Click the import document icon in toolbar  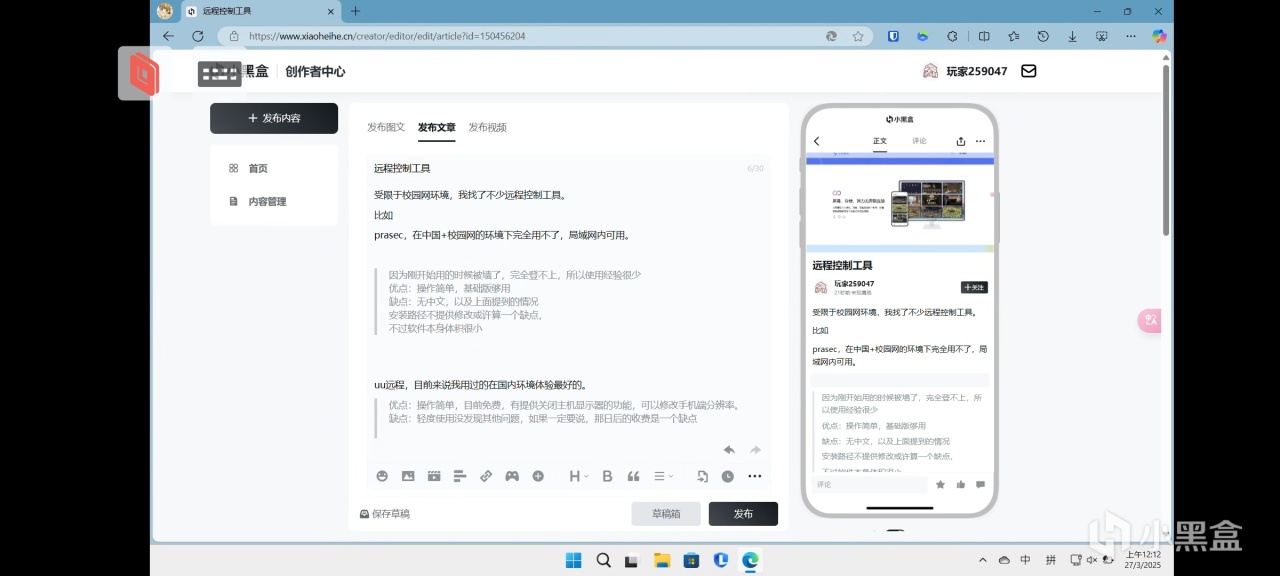[702, 476]
